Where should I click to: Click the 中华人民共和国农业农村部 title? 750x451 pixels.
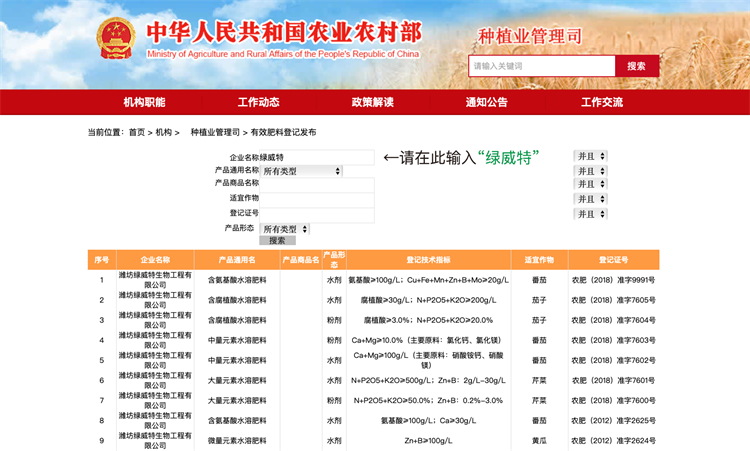284,32
